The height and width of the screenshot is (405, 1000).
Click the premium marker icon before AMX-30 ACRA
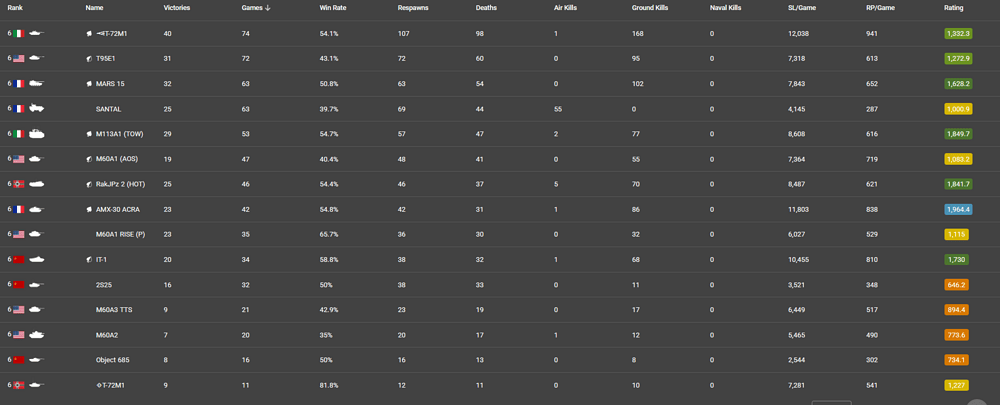pyautogui.click(x=89, y=209)
